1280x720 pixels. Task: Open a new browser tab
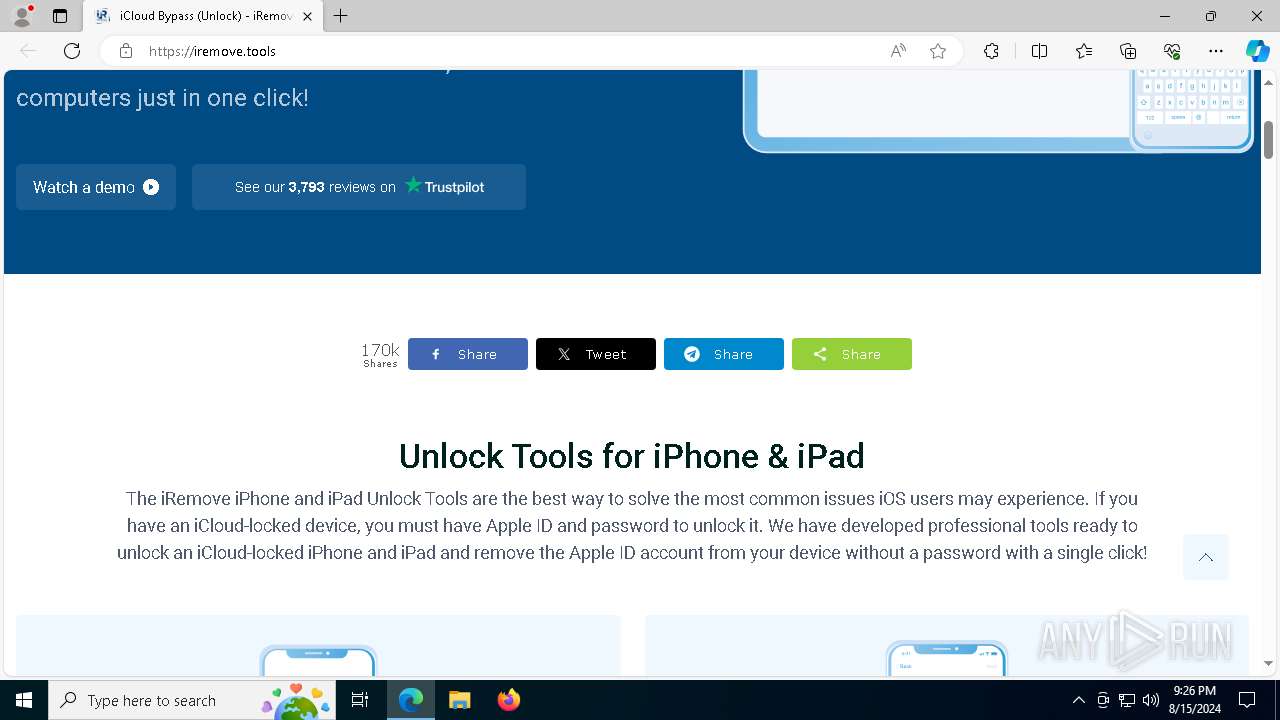click(x=341, y=16)
